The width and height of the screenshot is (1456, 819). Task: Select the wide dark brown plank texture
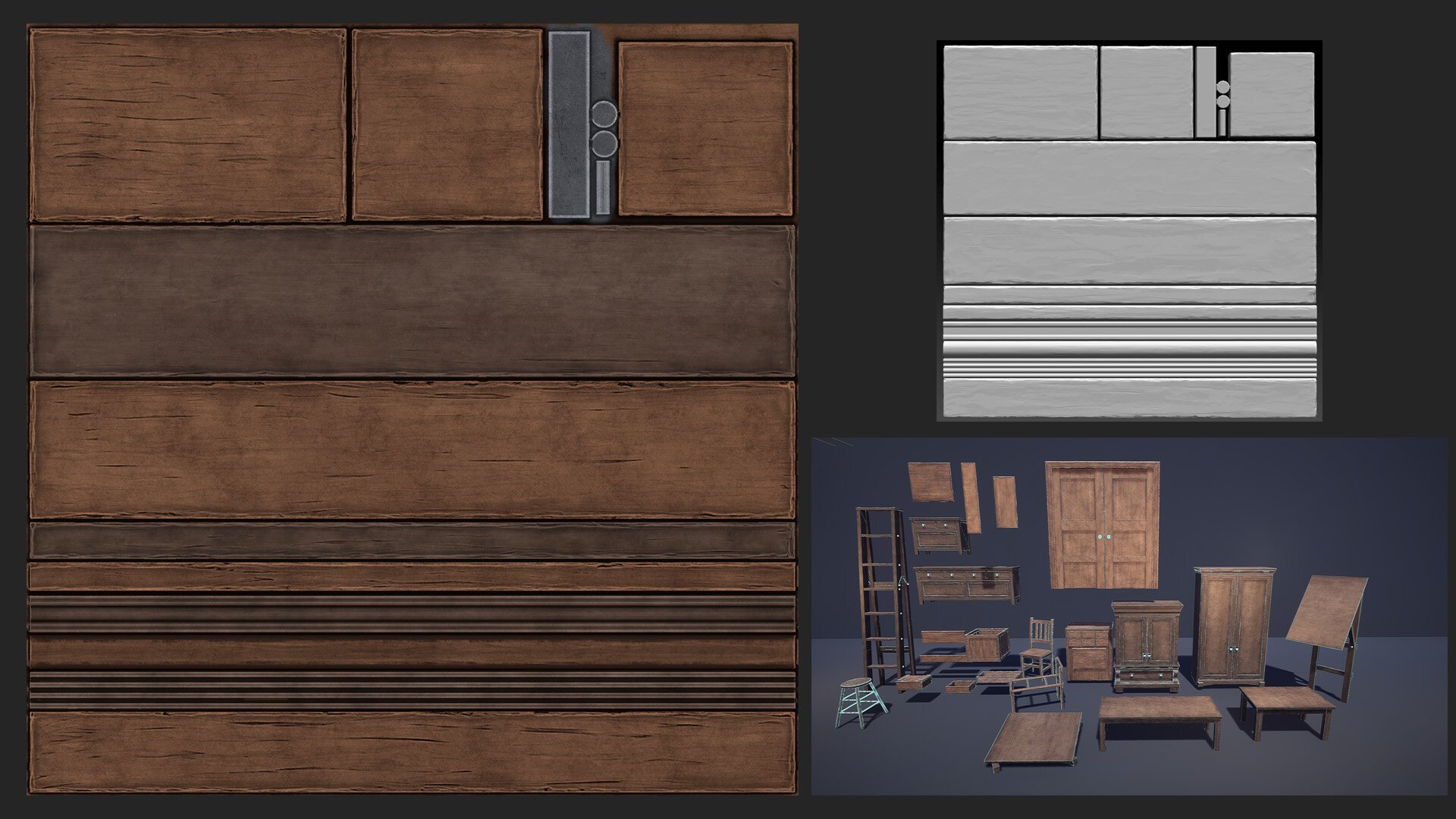click(x=412, y=301)
